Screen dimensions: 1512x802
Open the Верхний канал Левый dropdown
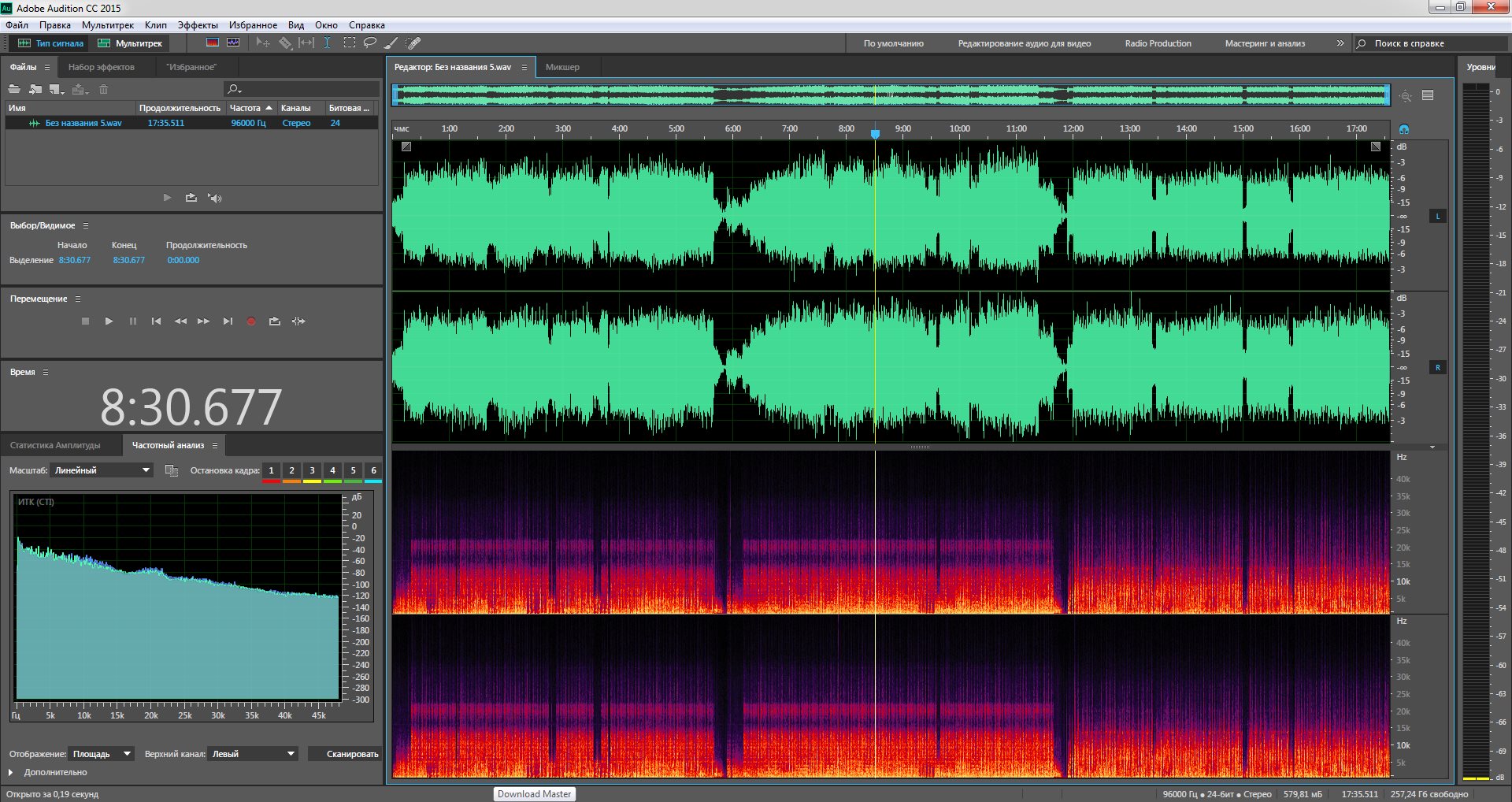(253, 754)
